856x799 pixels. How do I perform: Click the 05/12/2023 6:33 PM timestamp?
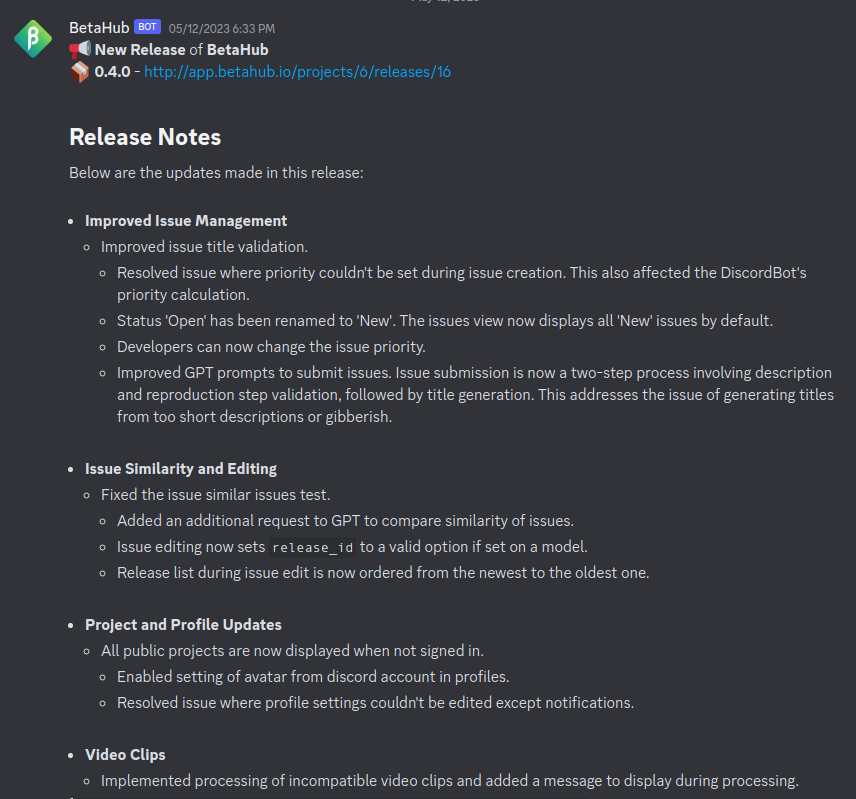click(221, 28)
